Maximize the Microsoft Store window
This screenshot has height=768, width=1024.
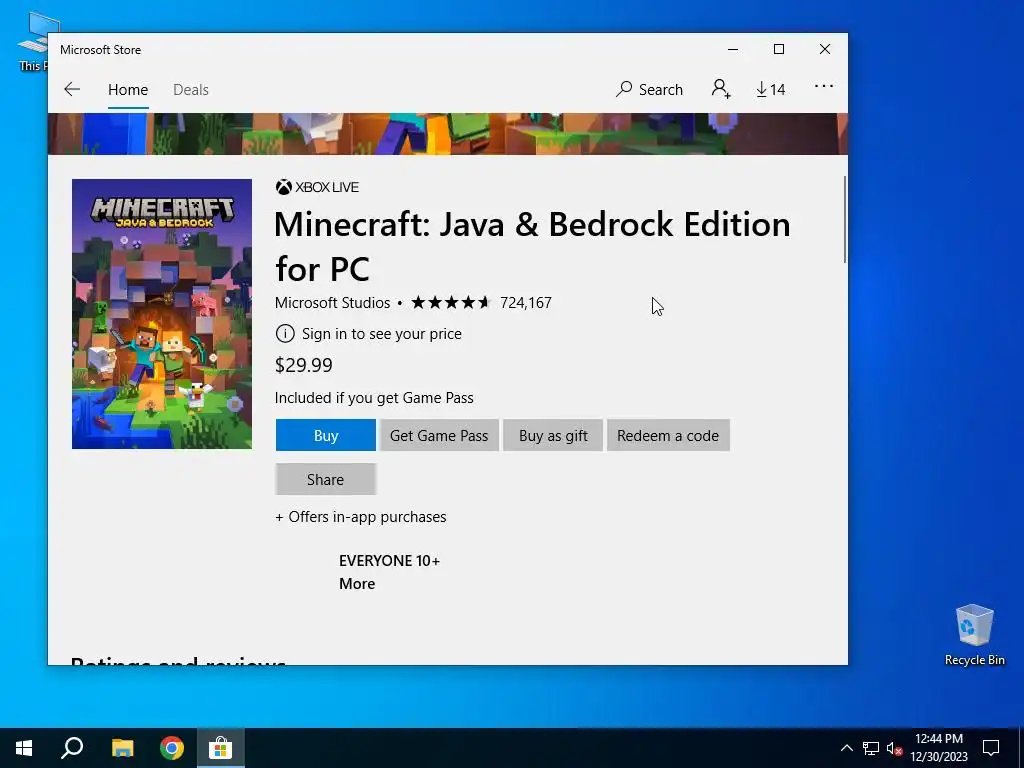point(778,50)
